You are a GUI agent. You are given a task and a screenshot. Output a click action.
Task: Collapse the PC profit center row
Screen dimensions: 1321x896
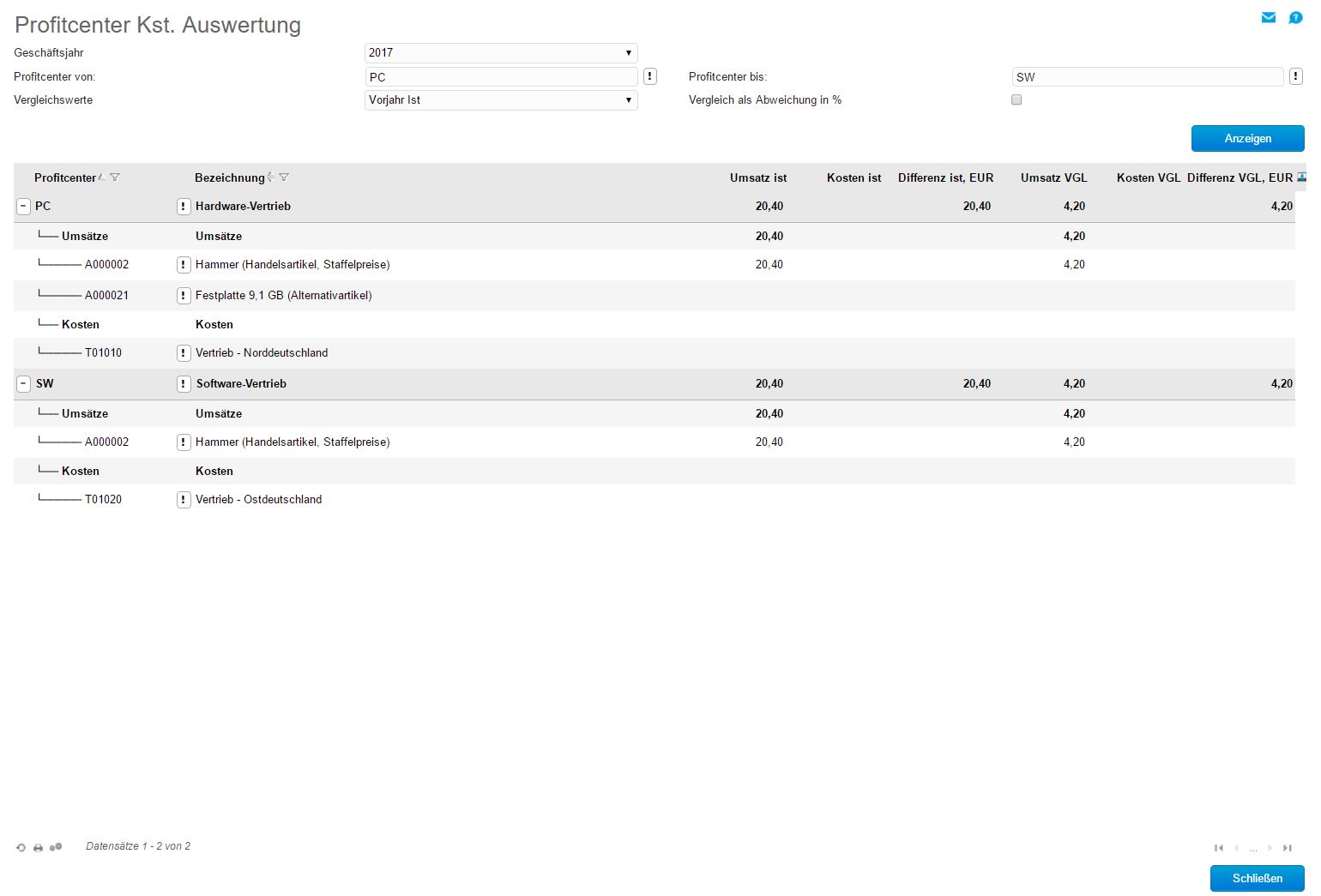point(24,207)
